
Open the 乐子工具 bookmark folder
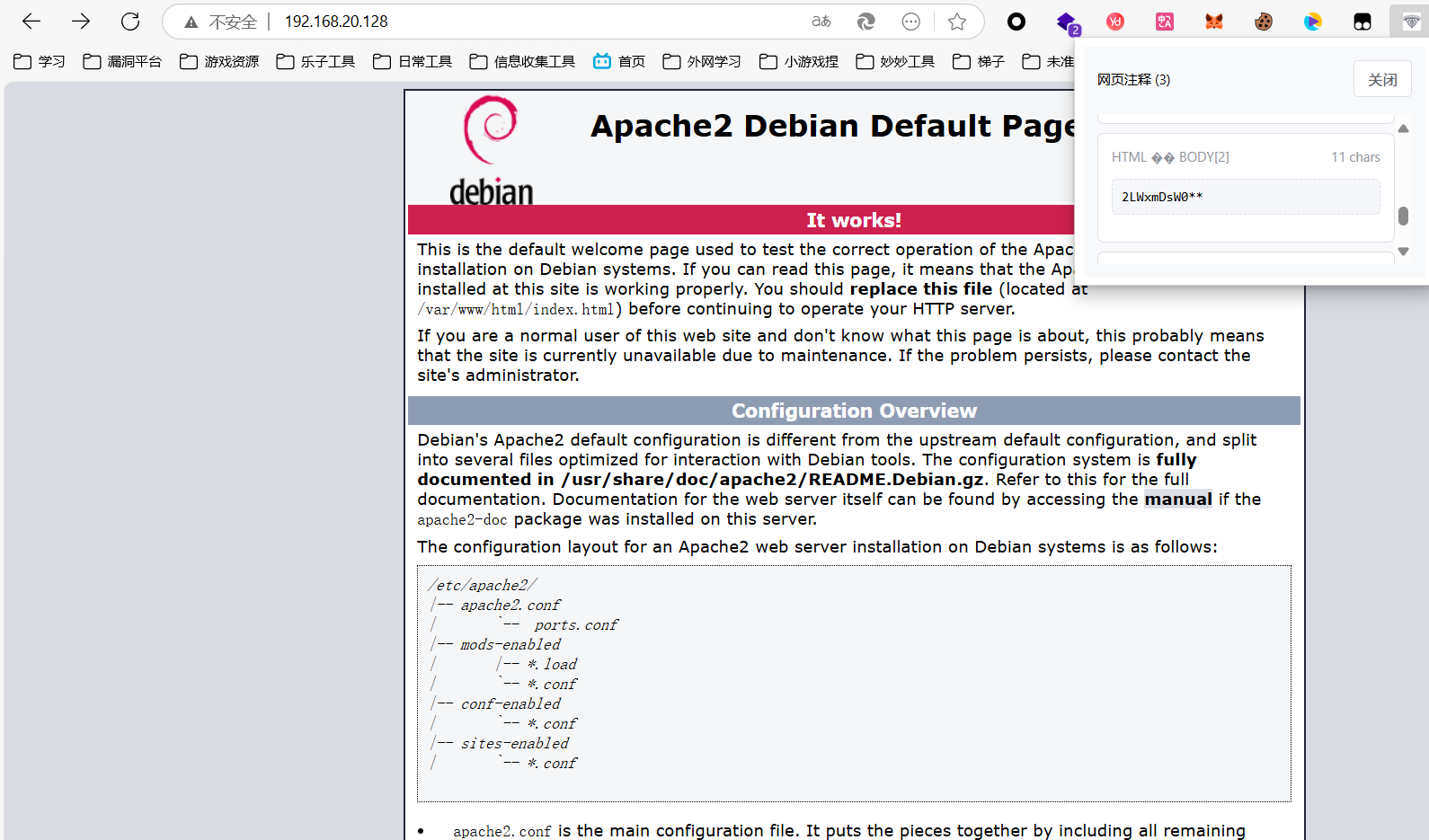315,61
